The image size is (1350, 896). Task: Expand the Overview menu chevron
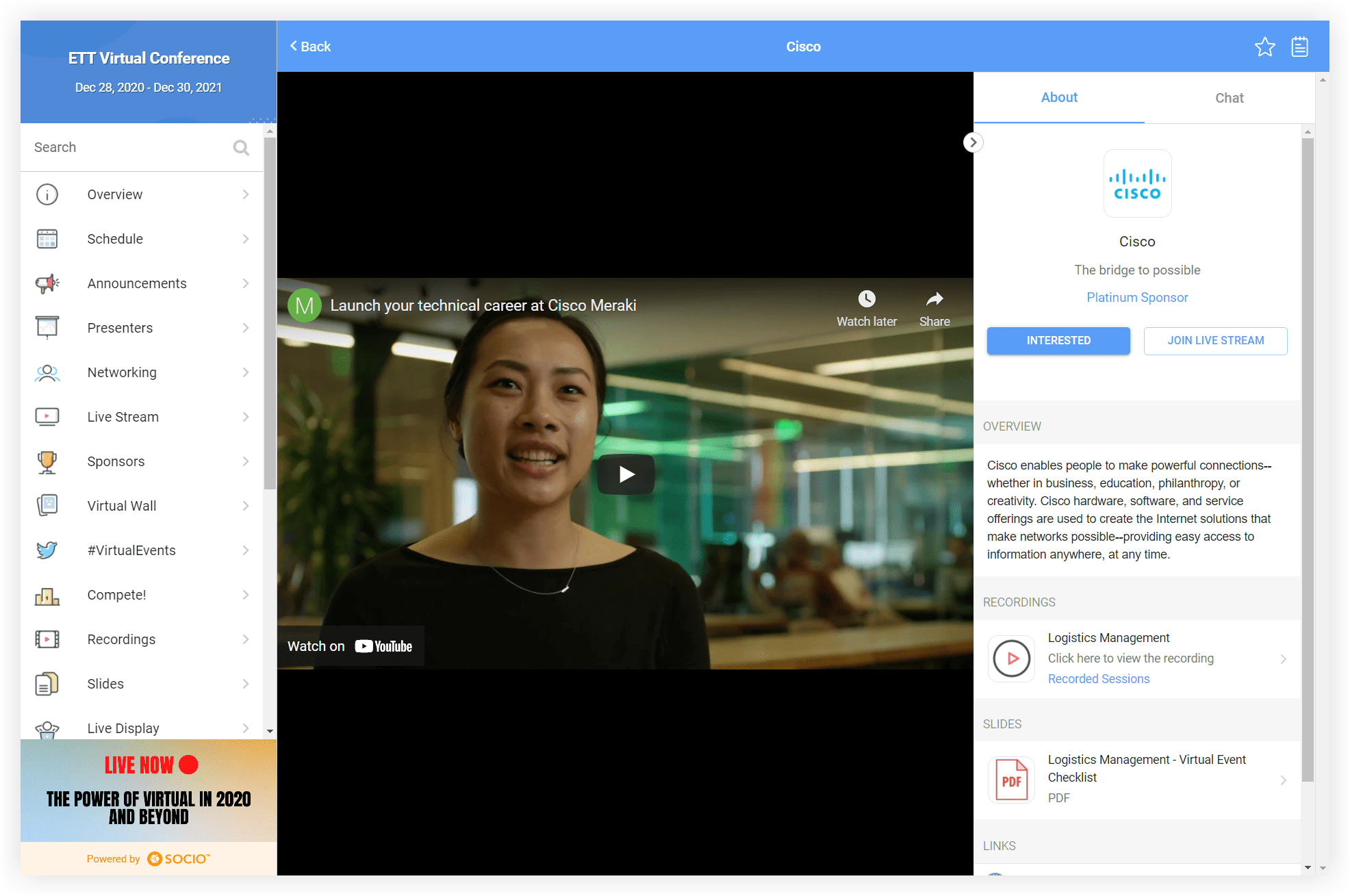click(246, 194)
